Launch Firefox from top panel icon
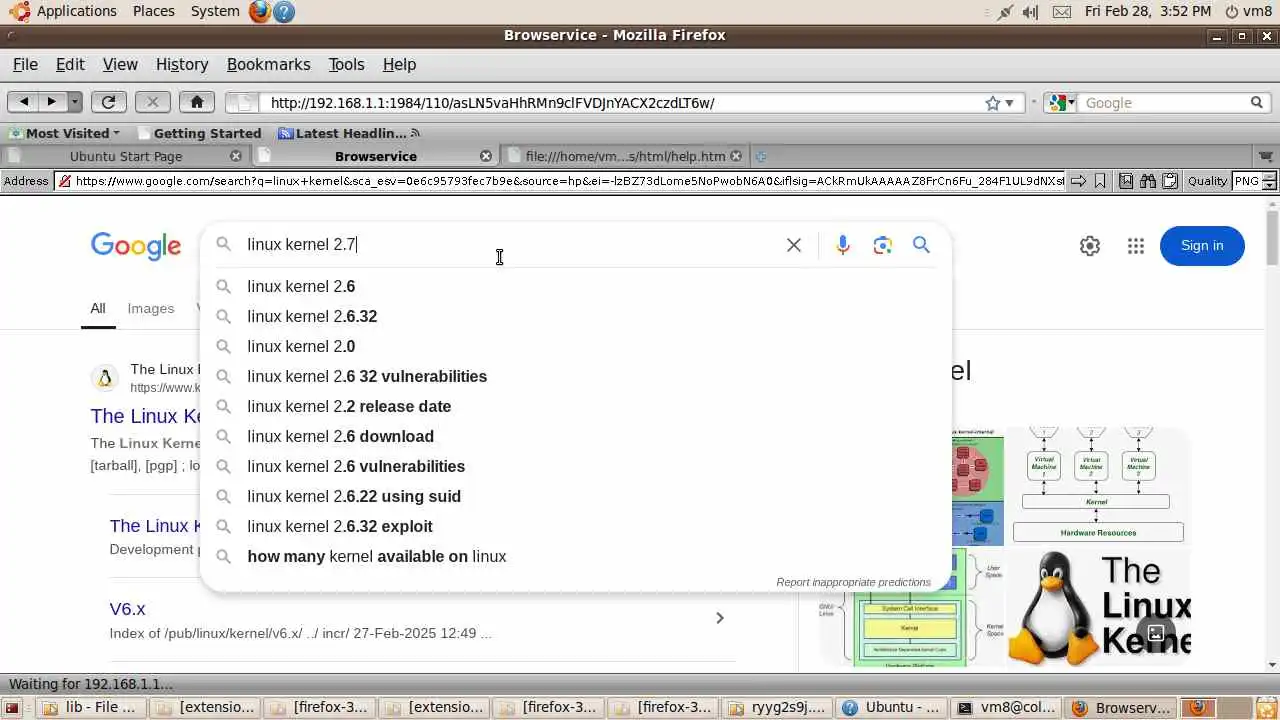The width and height of the screenshot is (1280, 720). (260, 12)
